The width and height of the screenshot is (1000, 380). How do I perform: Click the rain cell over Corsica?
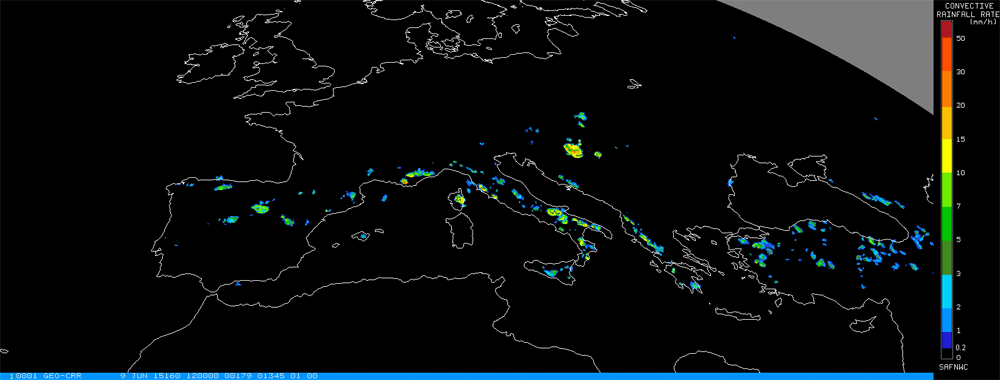(460, 200)
